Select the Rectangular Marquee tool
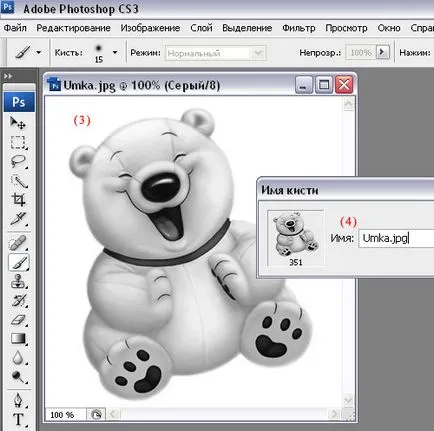The width and height of the screenshot is (434, 431). (18, 143)
